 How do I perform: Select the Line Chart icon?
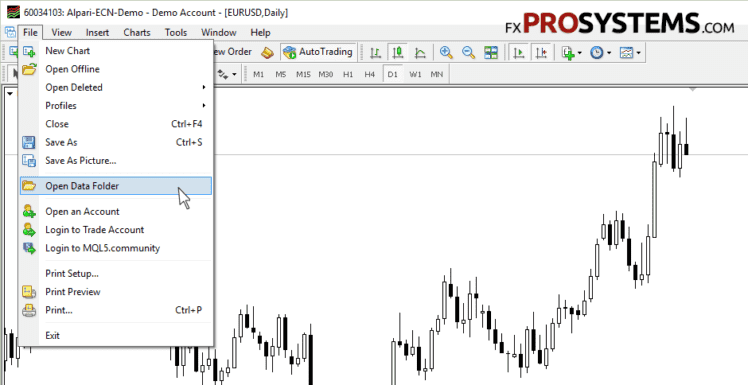pyautogui.click(x=420, y=52)
